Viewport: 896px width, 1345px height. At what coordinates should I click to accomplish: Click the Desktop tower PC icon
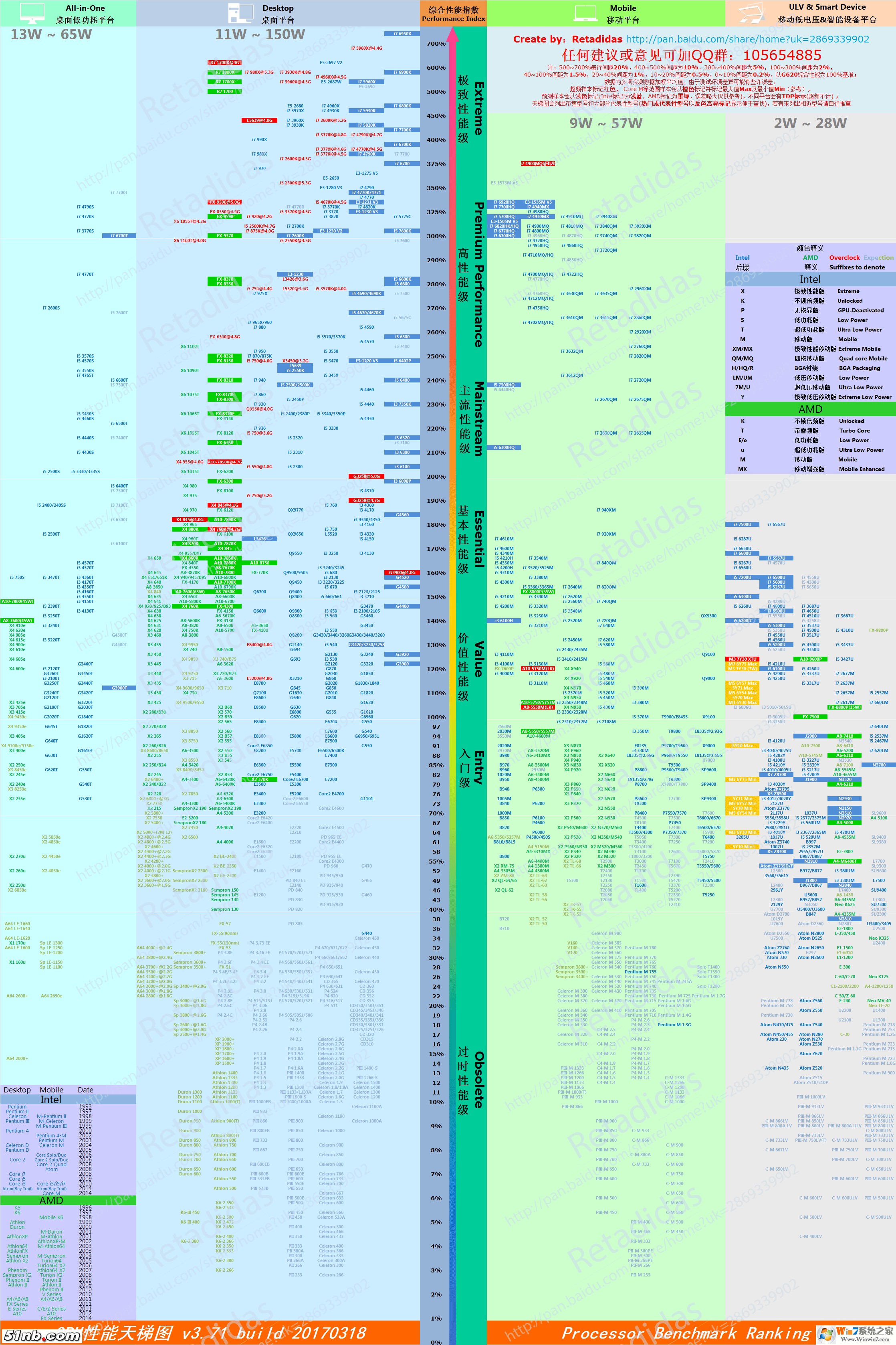click(240, 13)
